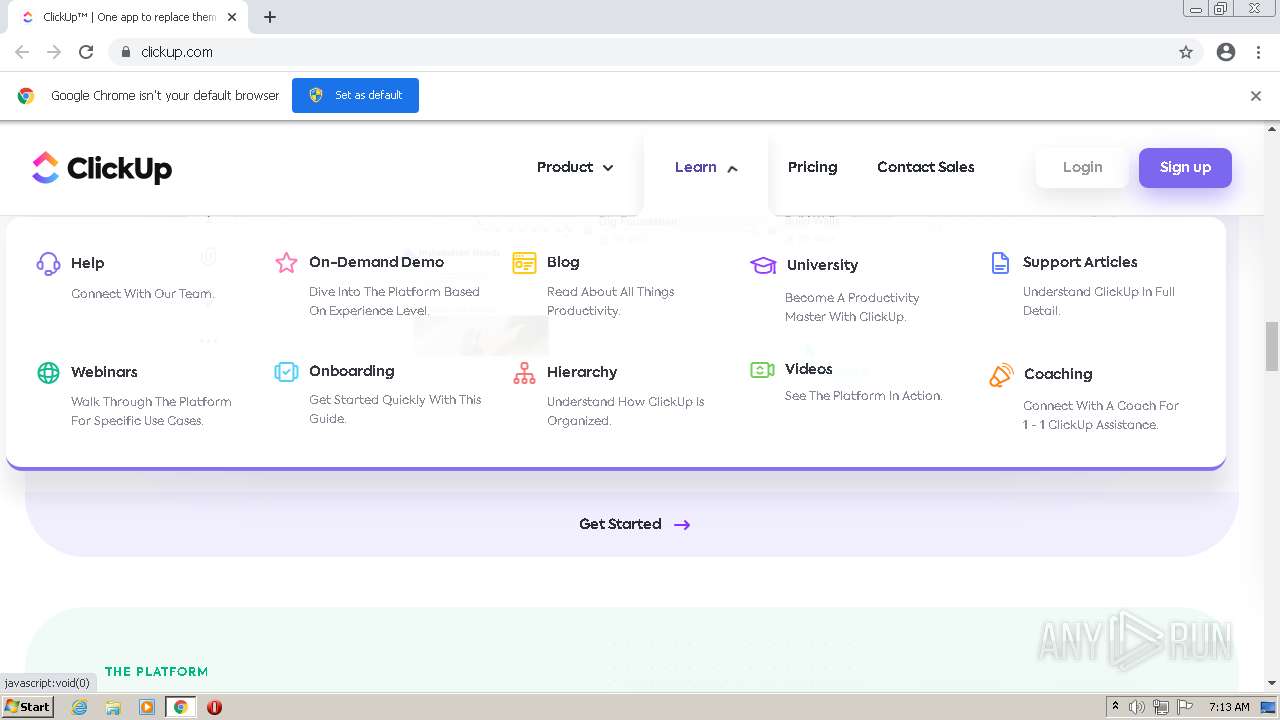Click the Coaching megaphone icon
The height and width of the screenshot is (720, 1280).
coord(1001,374)
